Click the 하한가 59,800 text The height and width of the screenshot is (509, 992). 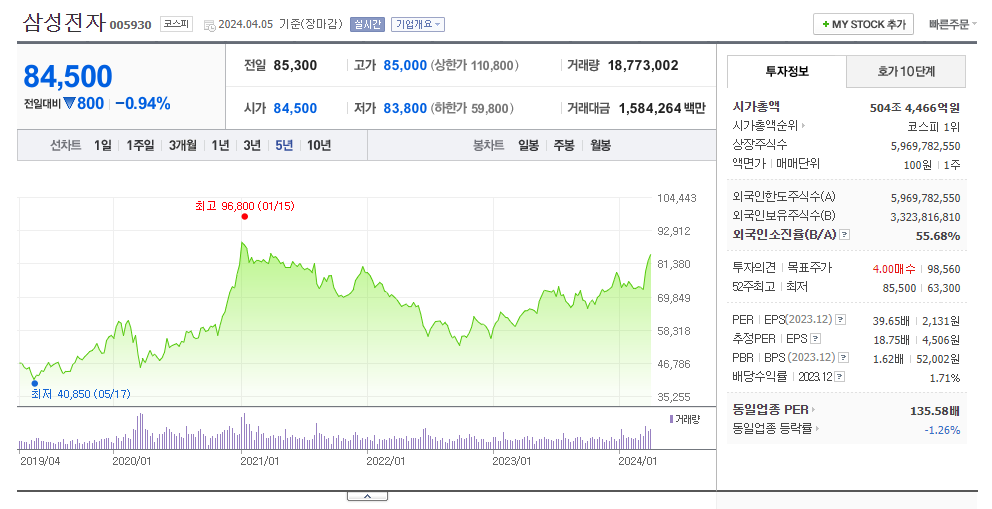[472, 108]
